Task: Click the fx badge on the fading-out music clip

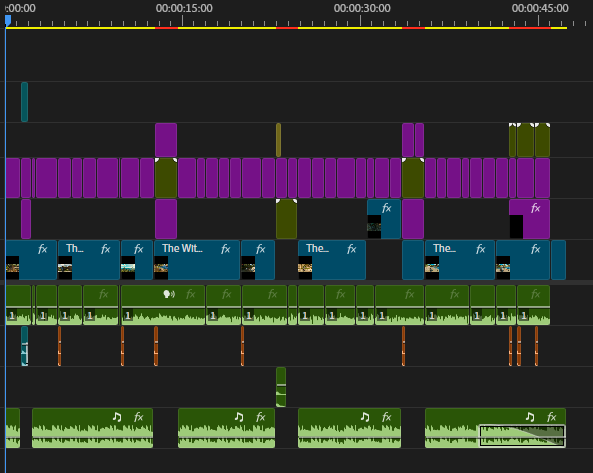Action: 551,417
